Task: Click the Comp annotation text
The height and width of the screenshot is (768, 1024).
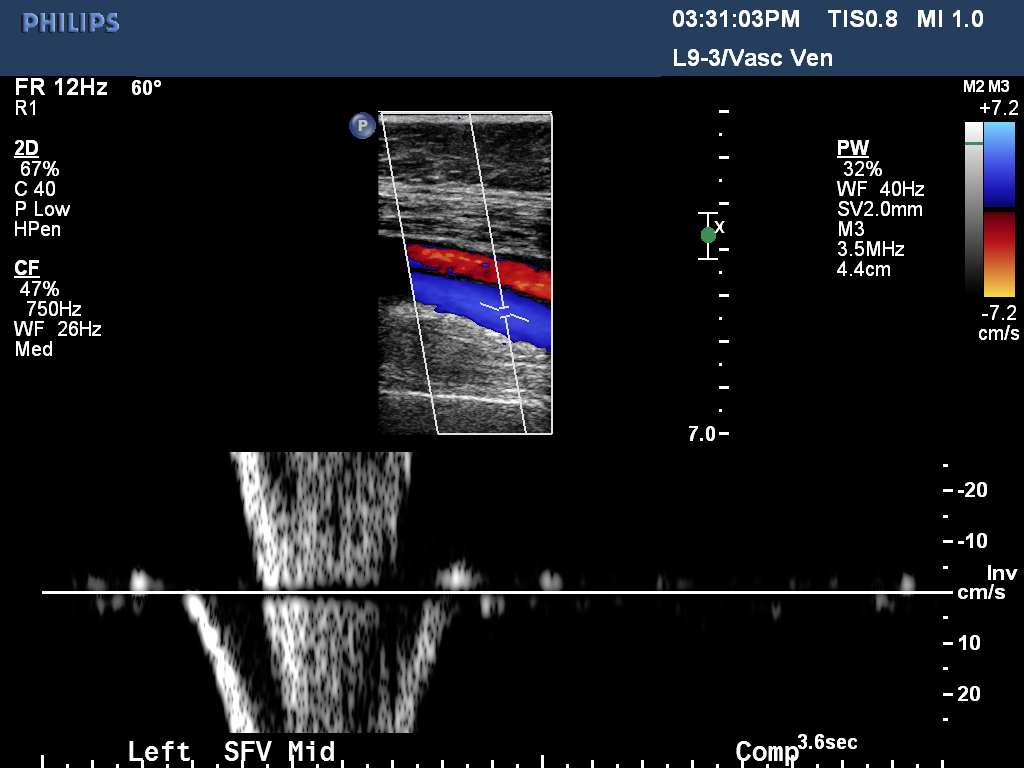Action: click(766, 752)
